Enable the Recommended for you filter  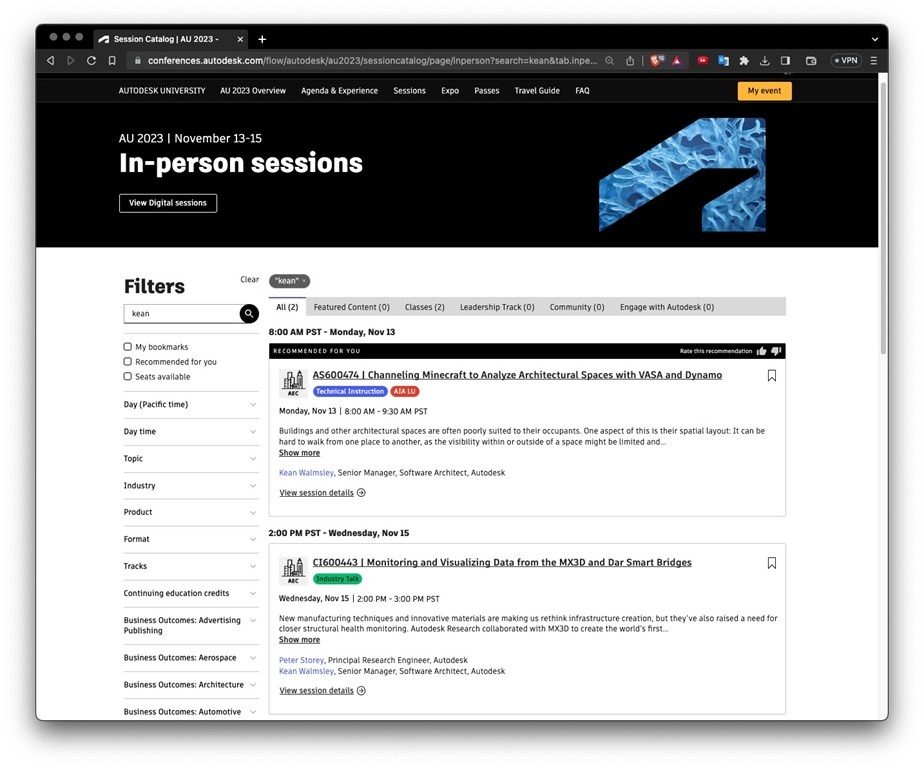pos(128,362)
